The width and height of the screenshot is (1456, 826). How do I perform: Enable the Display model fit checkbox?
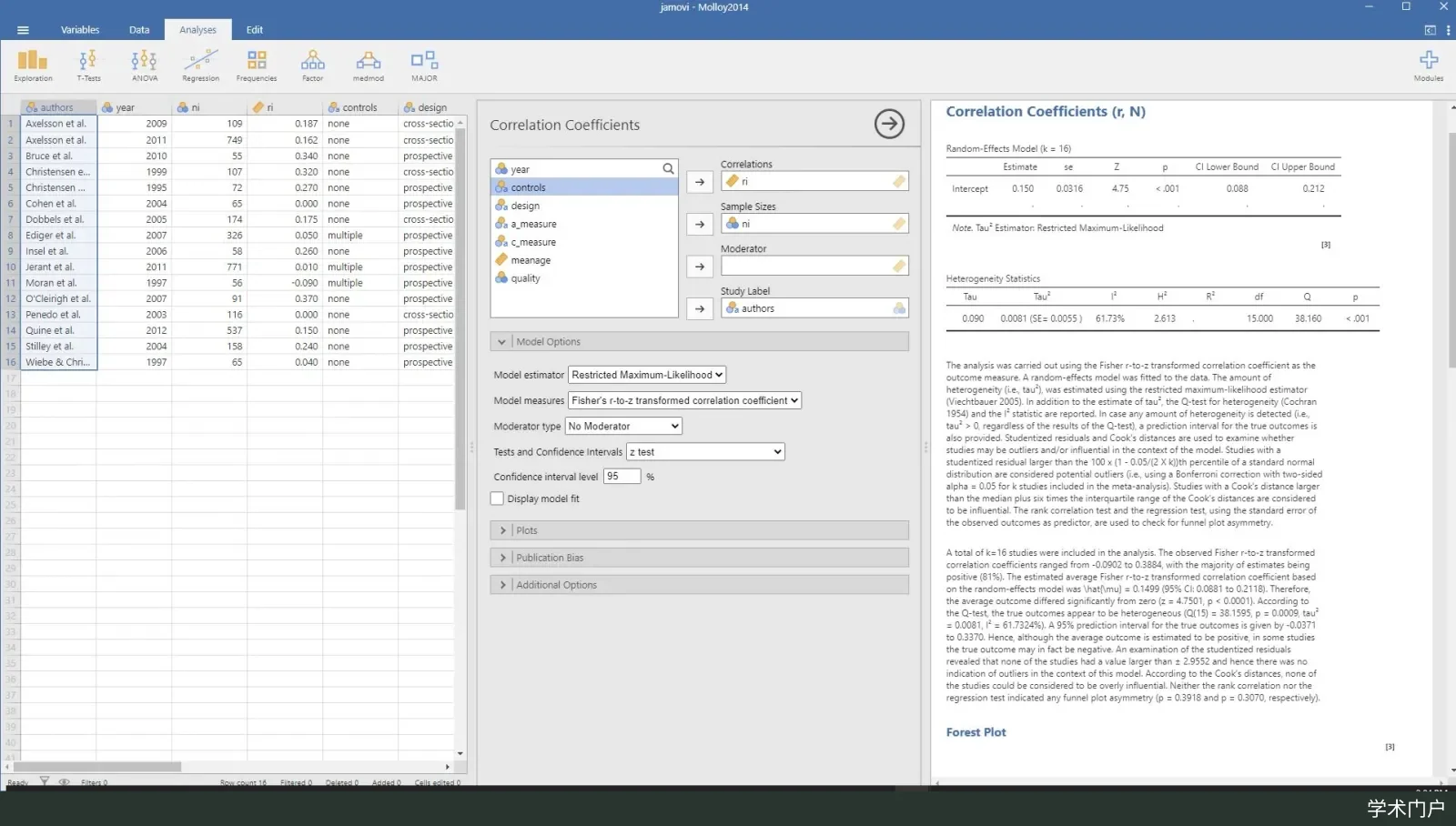(x=497, y=499)
